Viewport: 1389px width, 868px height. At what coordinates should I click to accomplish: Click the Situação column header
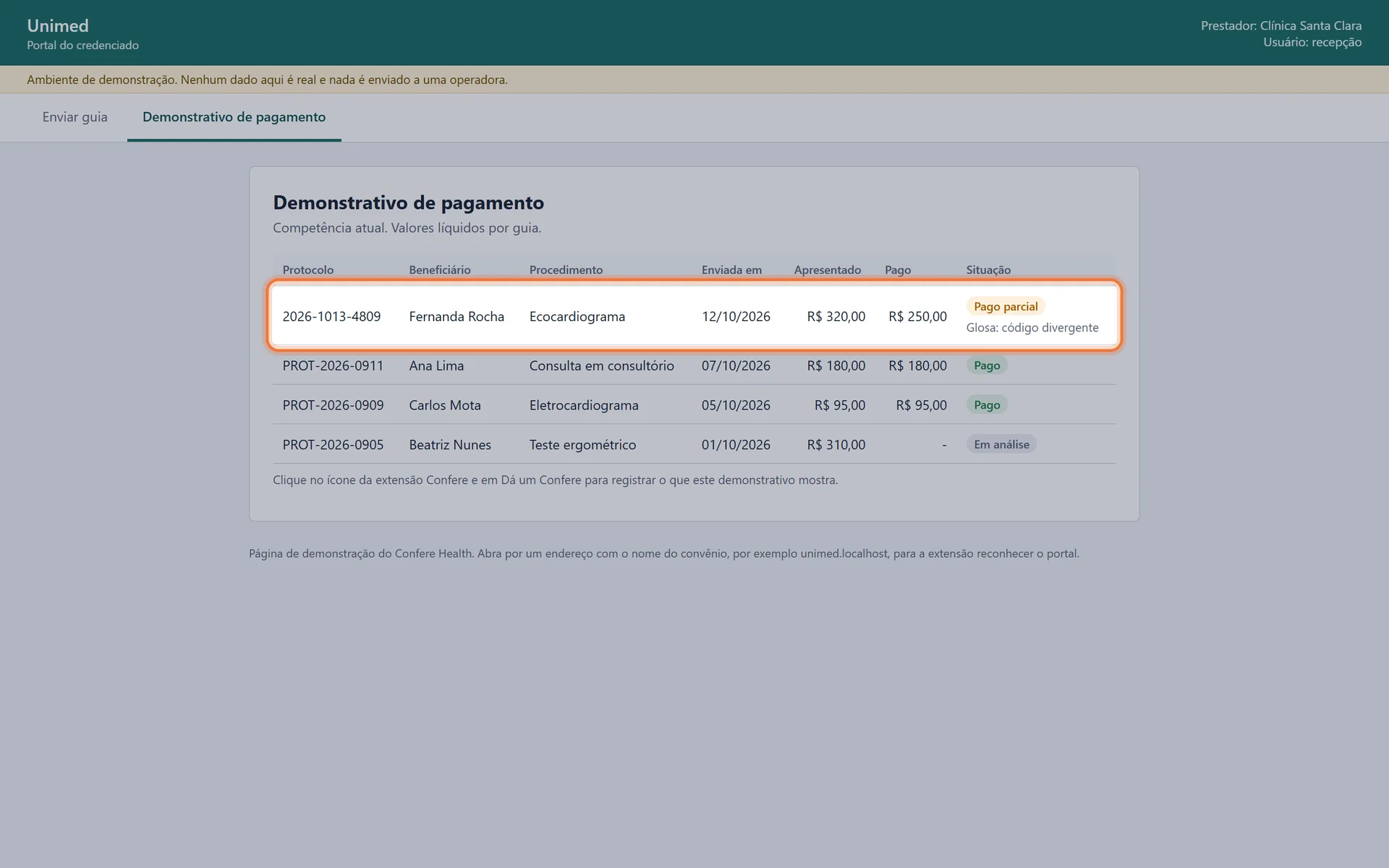[988, 270]
